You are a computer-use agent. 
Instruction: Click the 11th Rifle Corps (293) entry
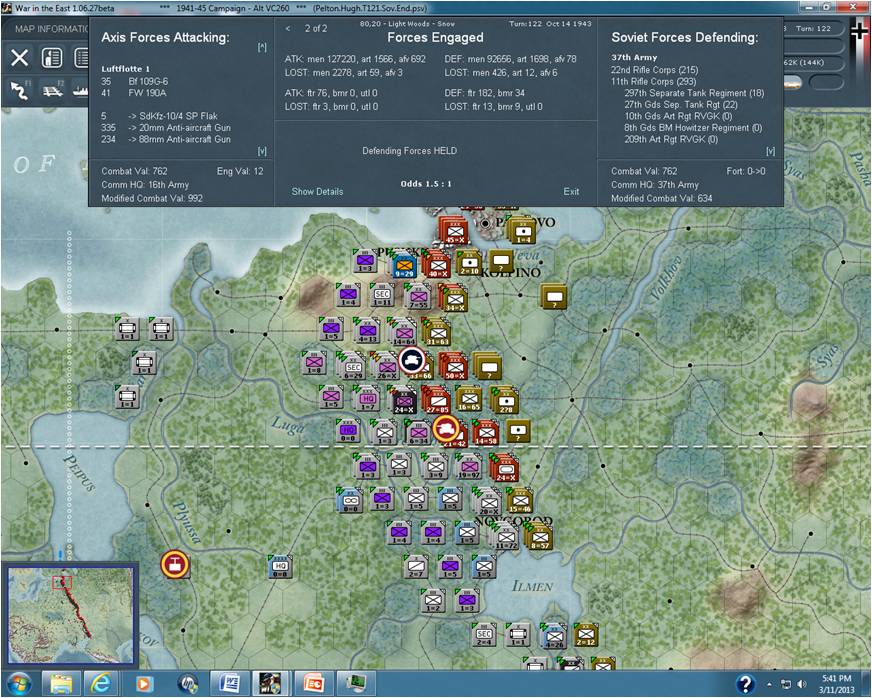click(654, 81)
